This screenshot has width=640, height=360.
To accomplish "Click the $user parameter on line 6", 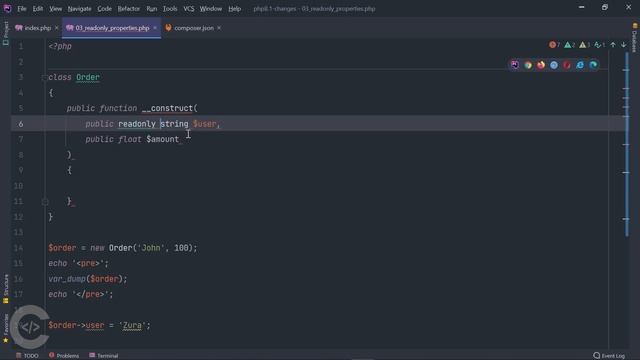I will pos(204,124).
